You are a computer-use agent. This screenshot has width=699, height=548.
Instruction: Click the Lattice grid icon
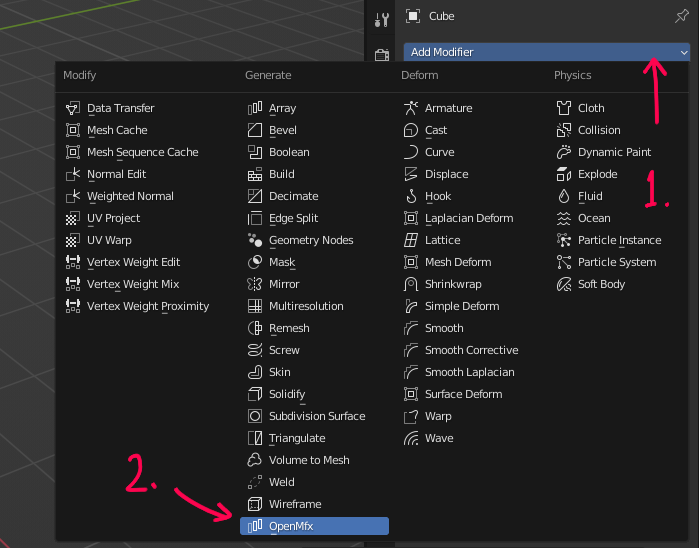tap(410, 240)
